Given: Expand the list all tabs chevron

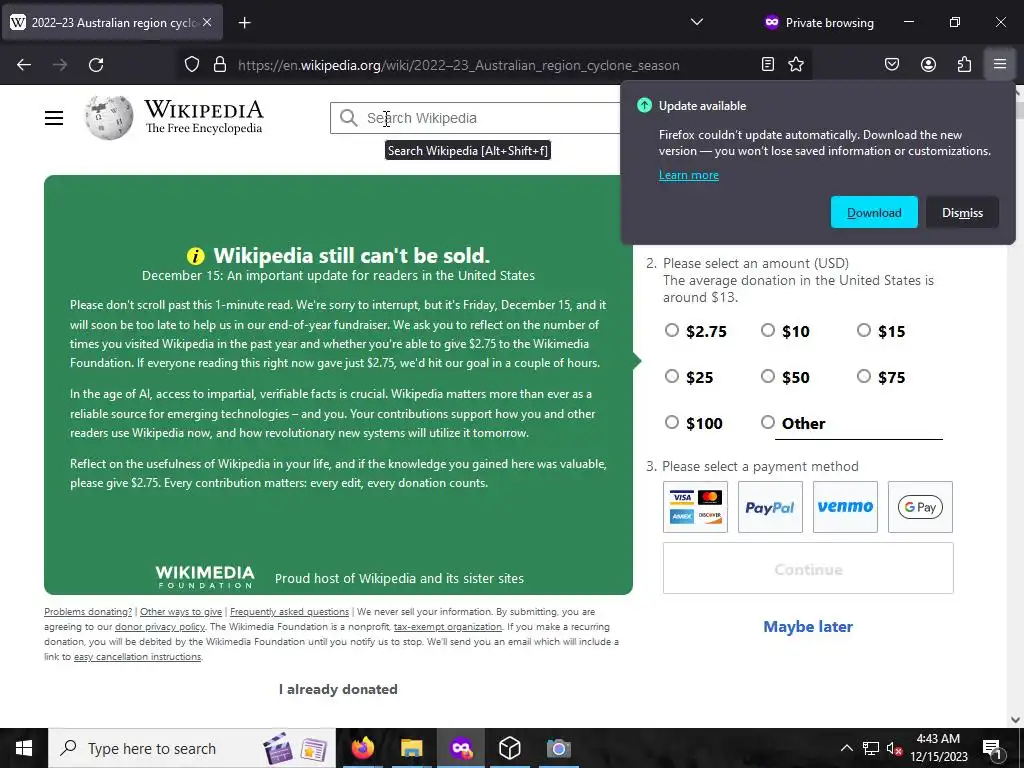Looking at the screenshot, I should pos(697,22).
